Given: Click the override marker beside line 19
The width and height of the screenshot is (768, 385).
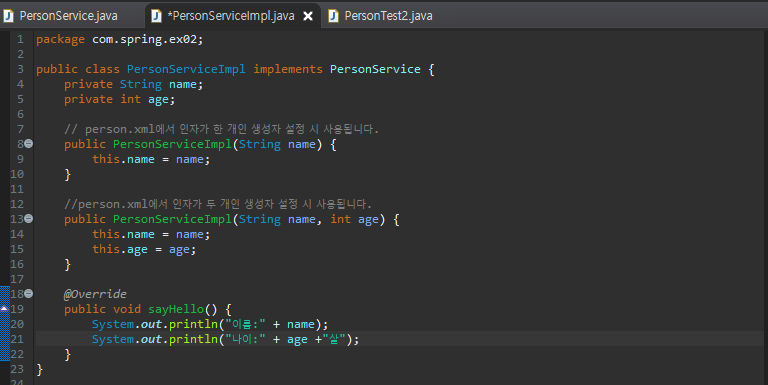Looking at the screenshot, I should pos(4,309).
